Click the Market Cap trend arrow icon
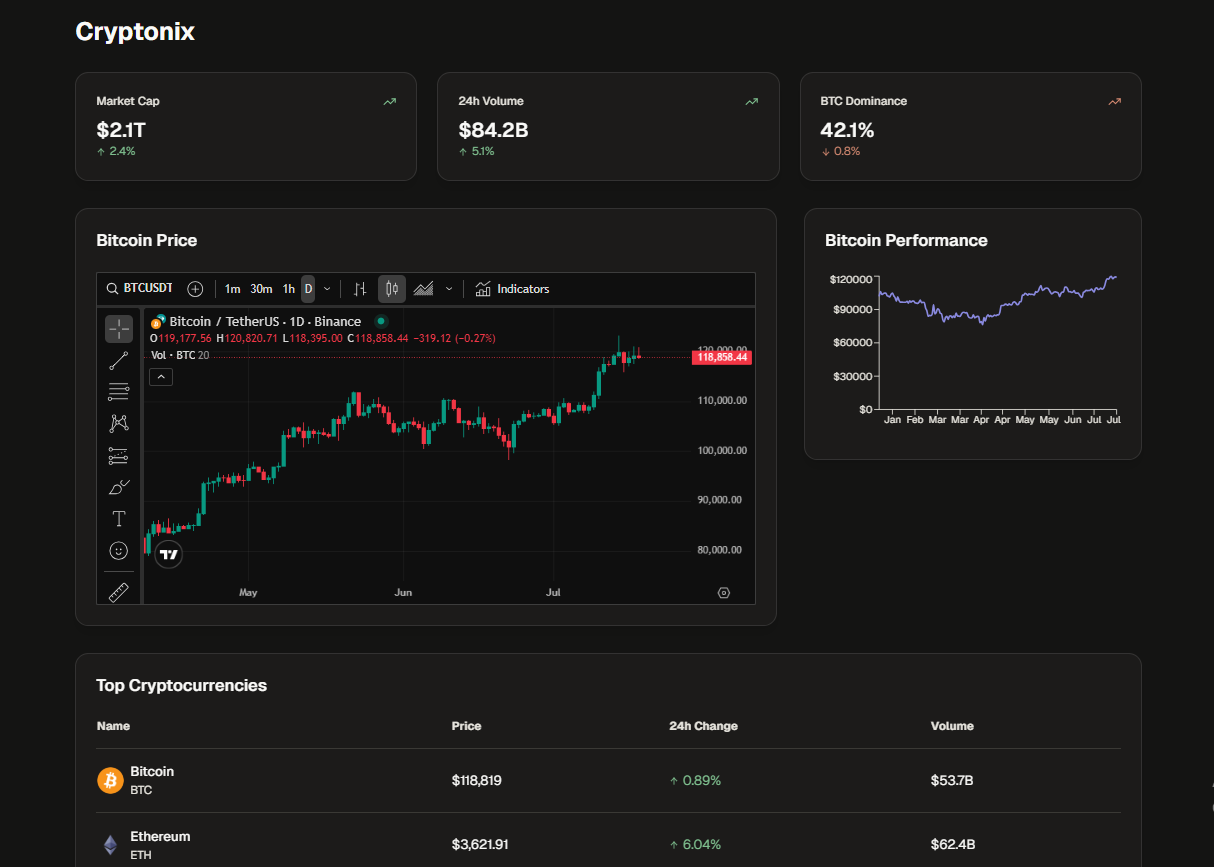 (x=389, y=102)
